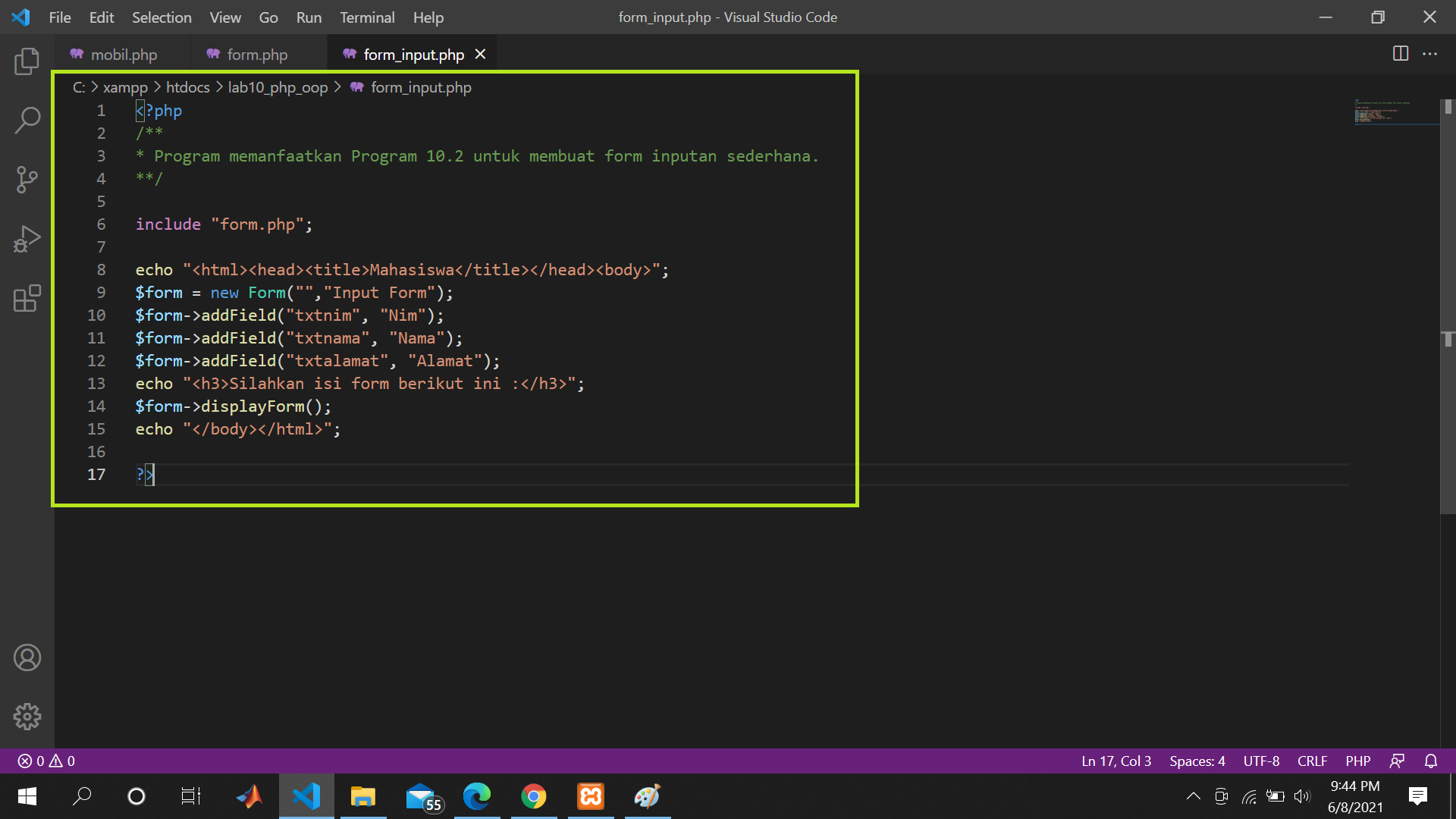Open the Search view in the activity bar
Screen dimensions: 1456x819
[27, 120]
